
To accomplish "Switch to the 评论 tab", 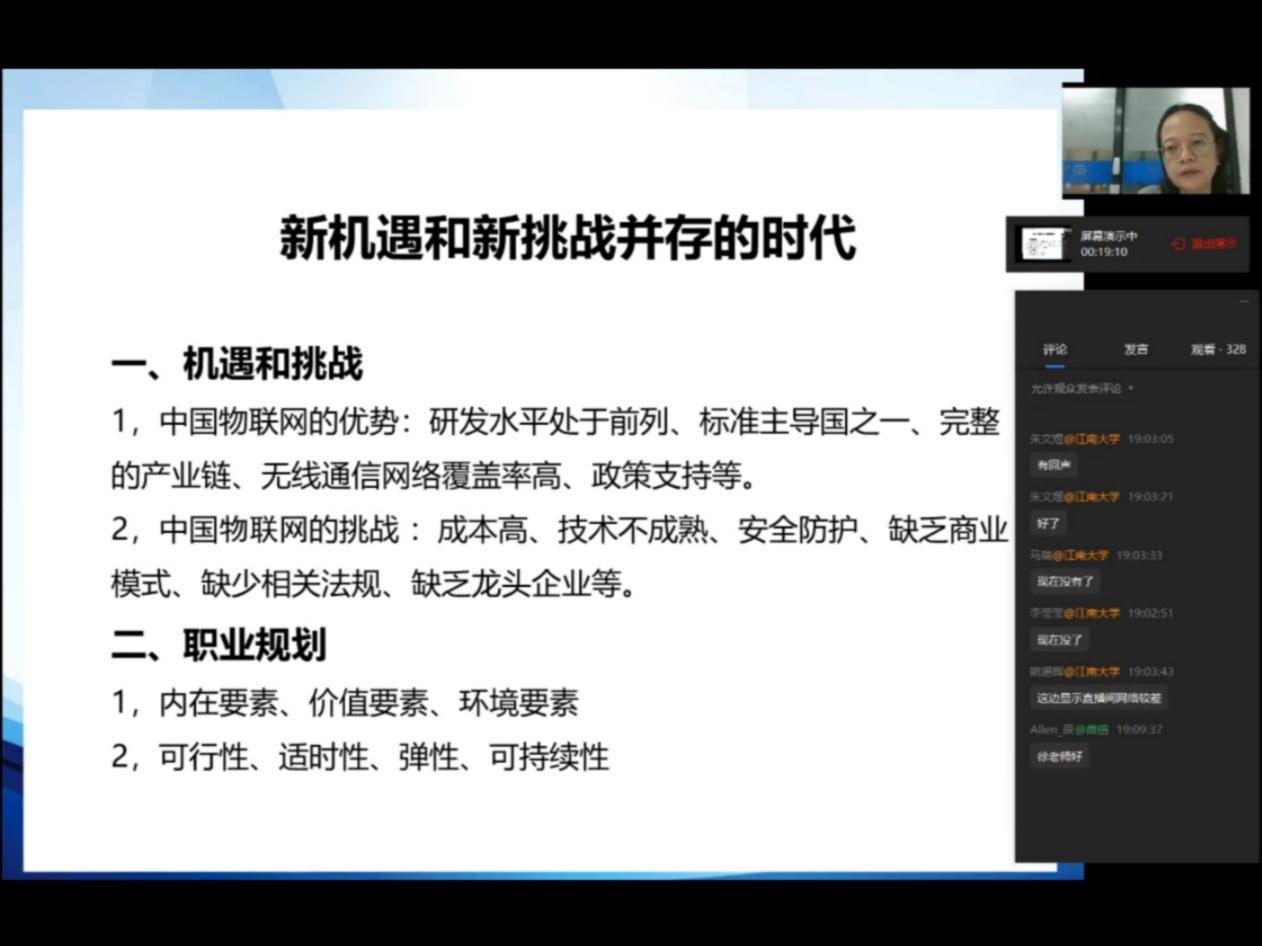I will [1055, 349].
